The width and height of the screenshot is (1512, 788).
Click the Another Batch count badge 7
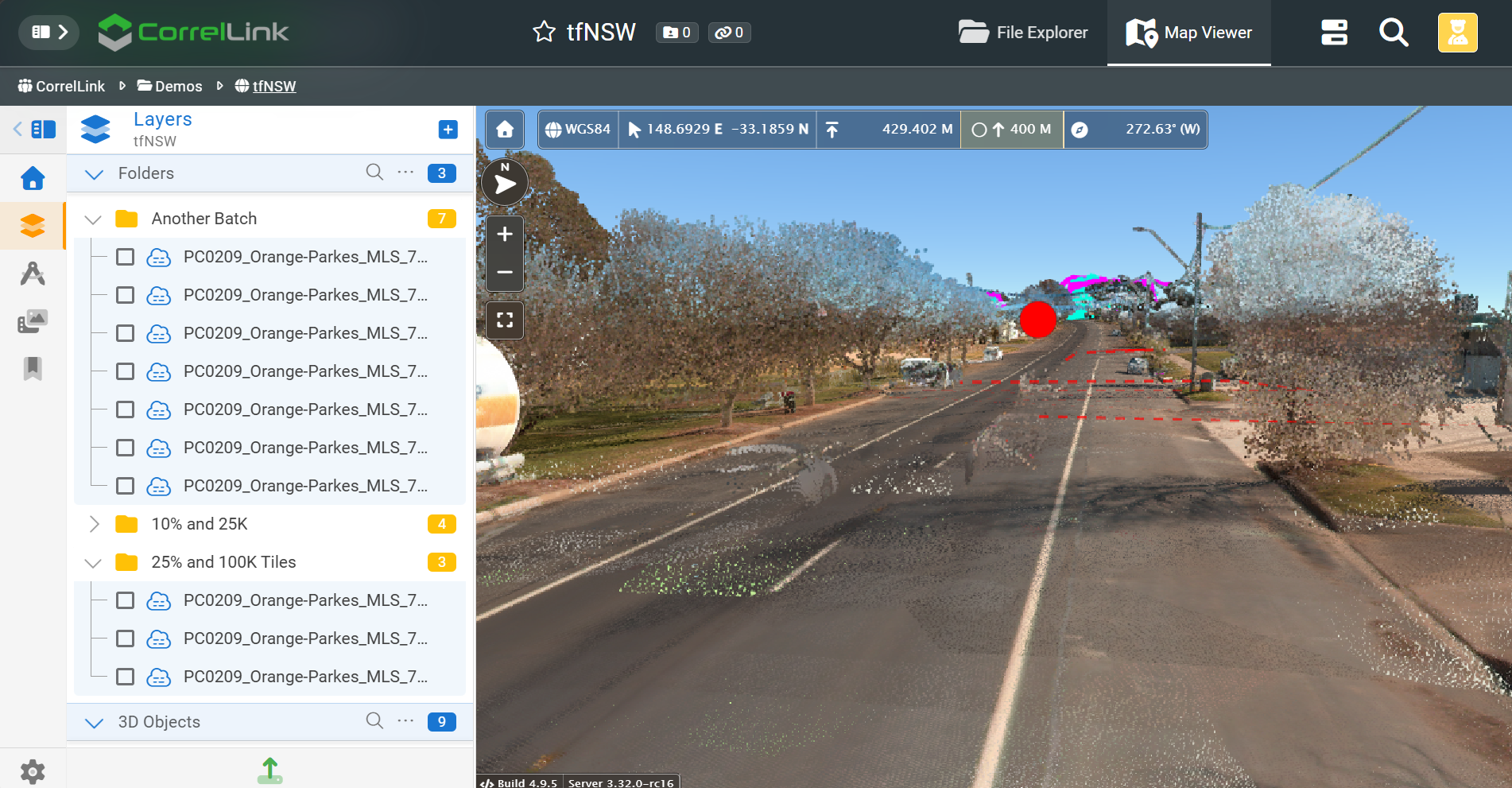pos(441,219)
